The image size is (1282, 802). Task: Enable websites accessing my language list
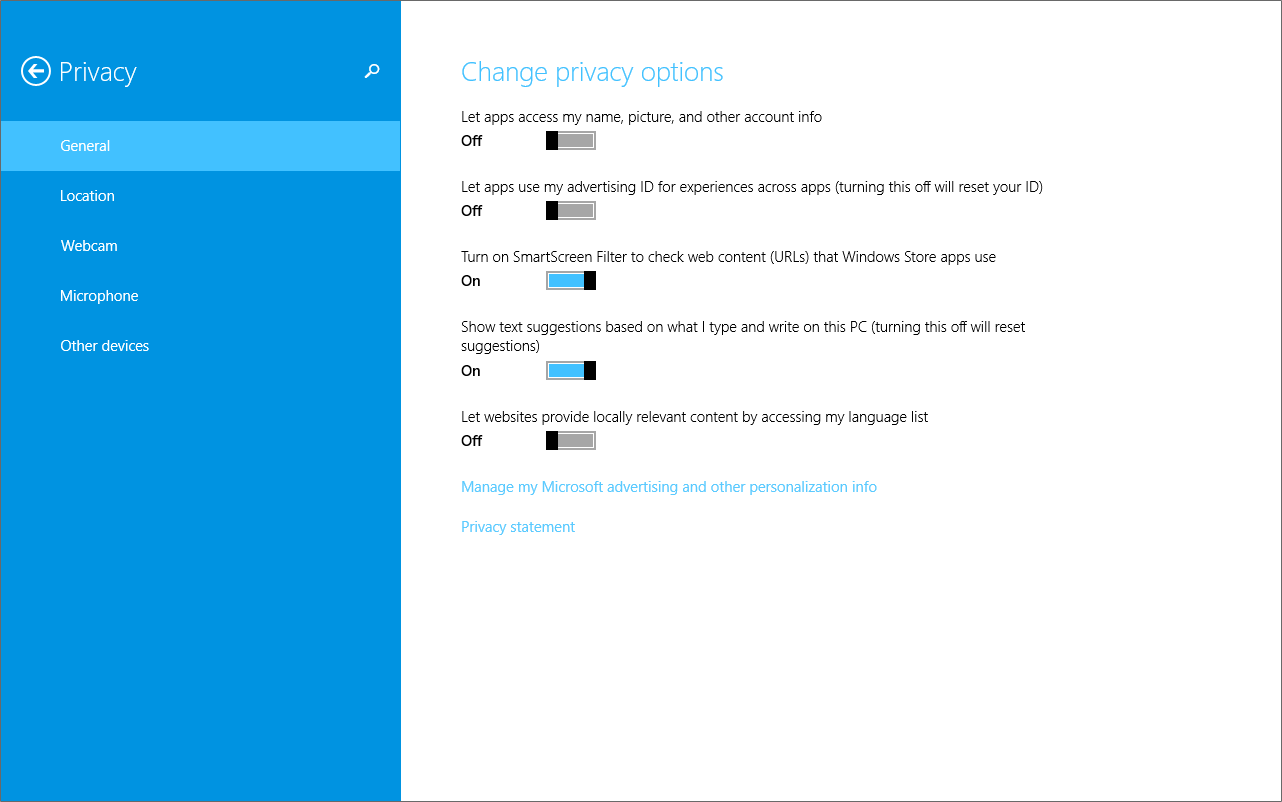(571, 441)
